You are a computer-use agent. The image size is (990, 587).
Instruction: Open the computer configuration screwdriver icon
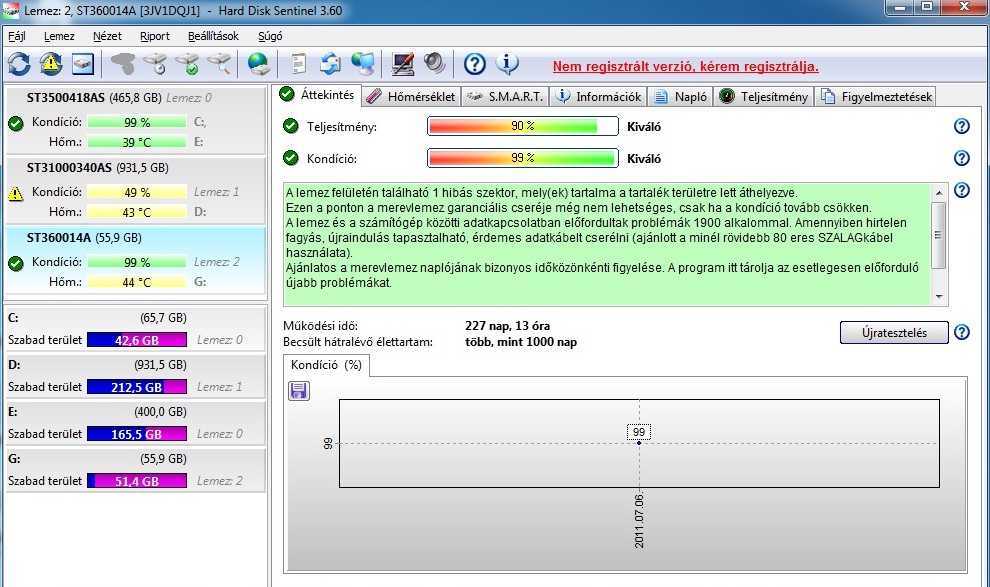coord(402,64)
